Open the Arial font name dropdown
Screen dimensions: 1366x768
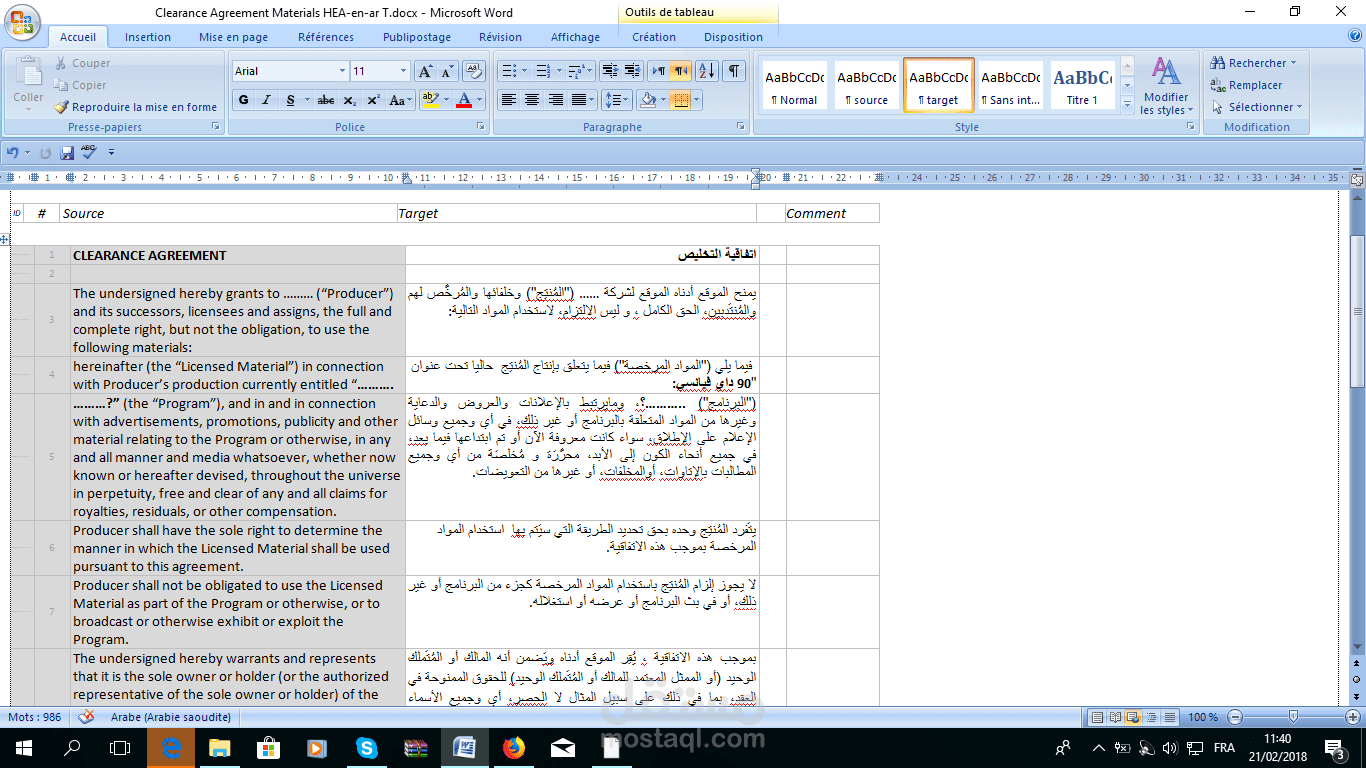tap(341, 71)
